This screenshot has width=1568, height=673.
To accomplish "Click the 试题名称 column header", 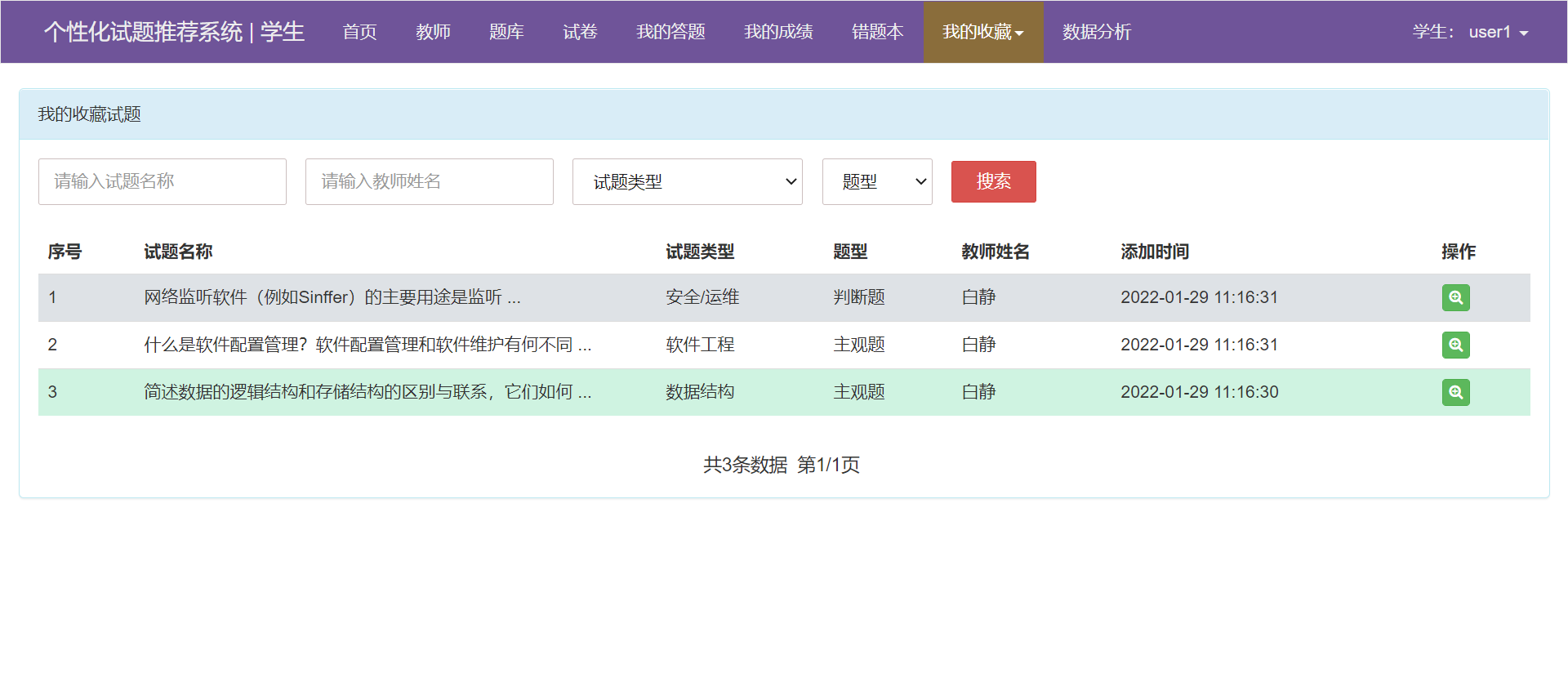I will (178, 252).
